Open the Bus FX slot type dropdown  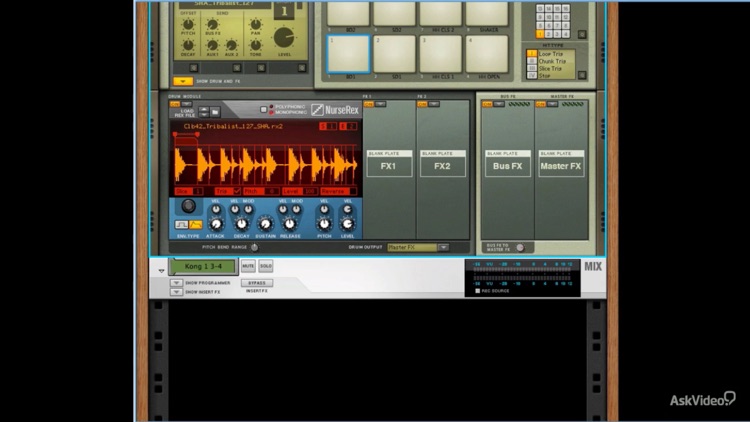click(499, 104)
